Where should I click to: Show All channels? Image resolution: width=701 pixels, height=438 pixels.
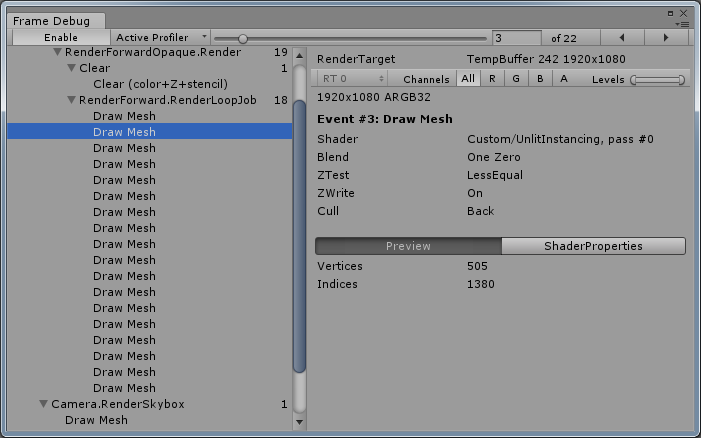tap(468, 79)
